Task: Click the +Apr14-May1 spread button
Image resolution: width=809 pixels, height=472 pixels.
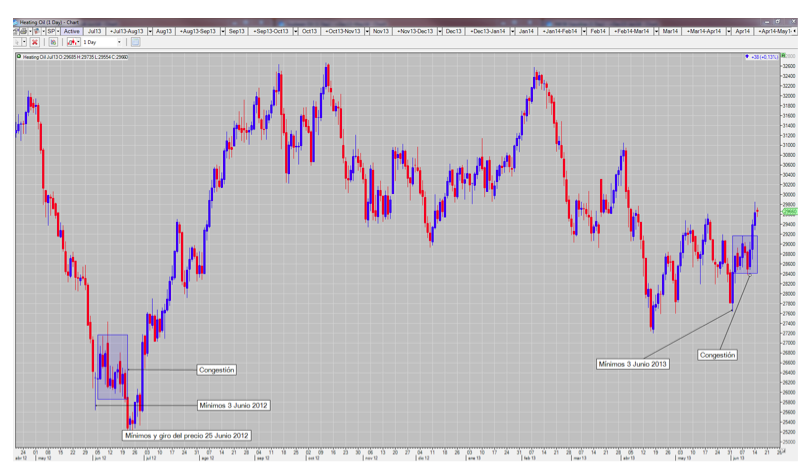Action: [x=773, y=31]
